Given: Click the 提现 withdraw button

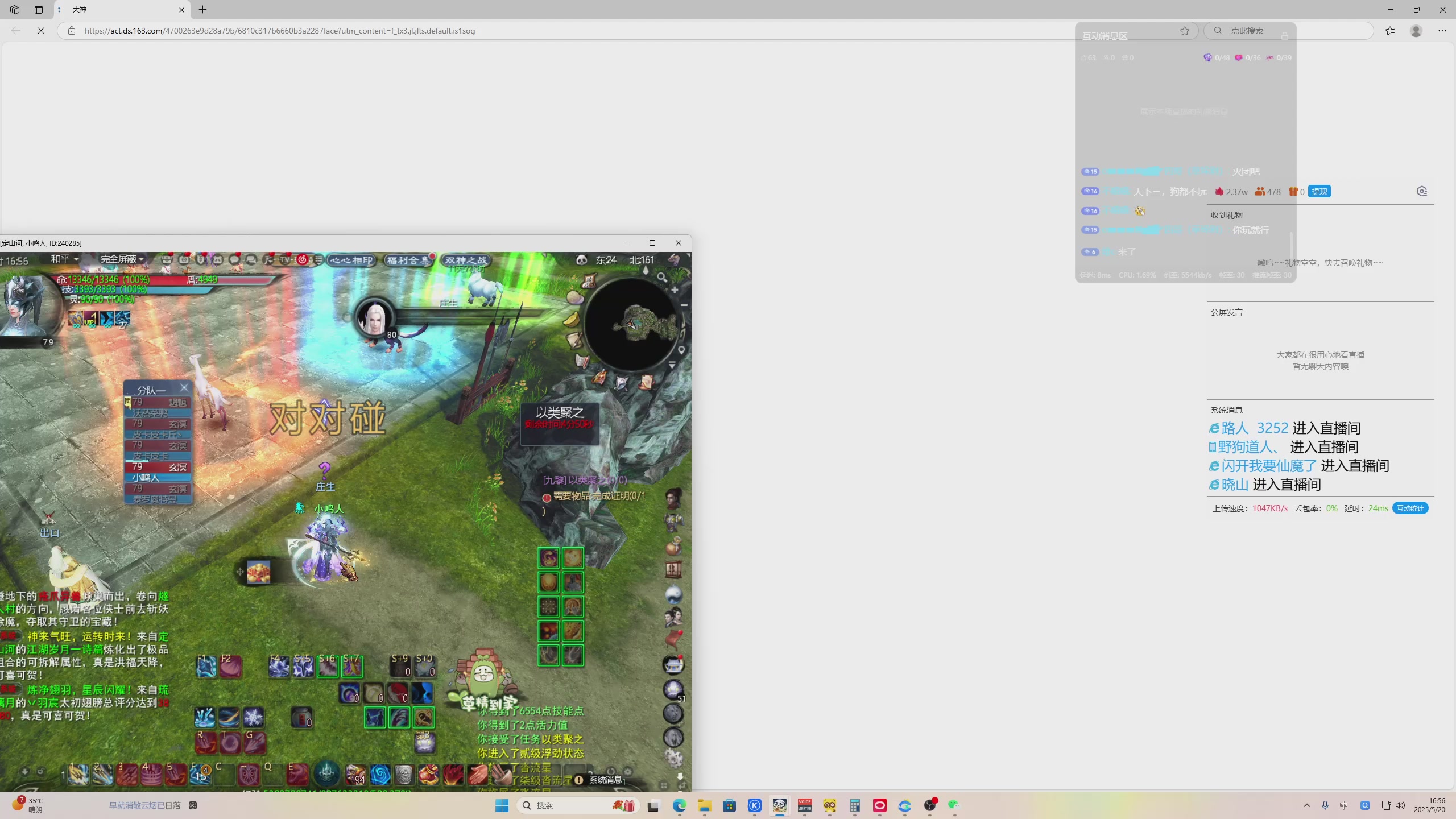Looking at the screenshot, I should click(x=1319, y=192).
